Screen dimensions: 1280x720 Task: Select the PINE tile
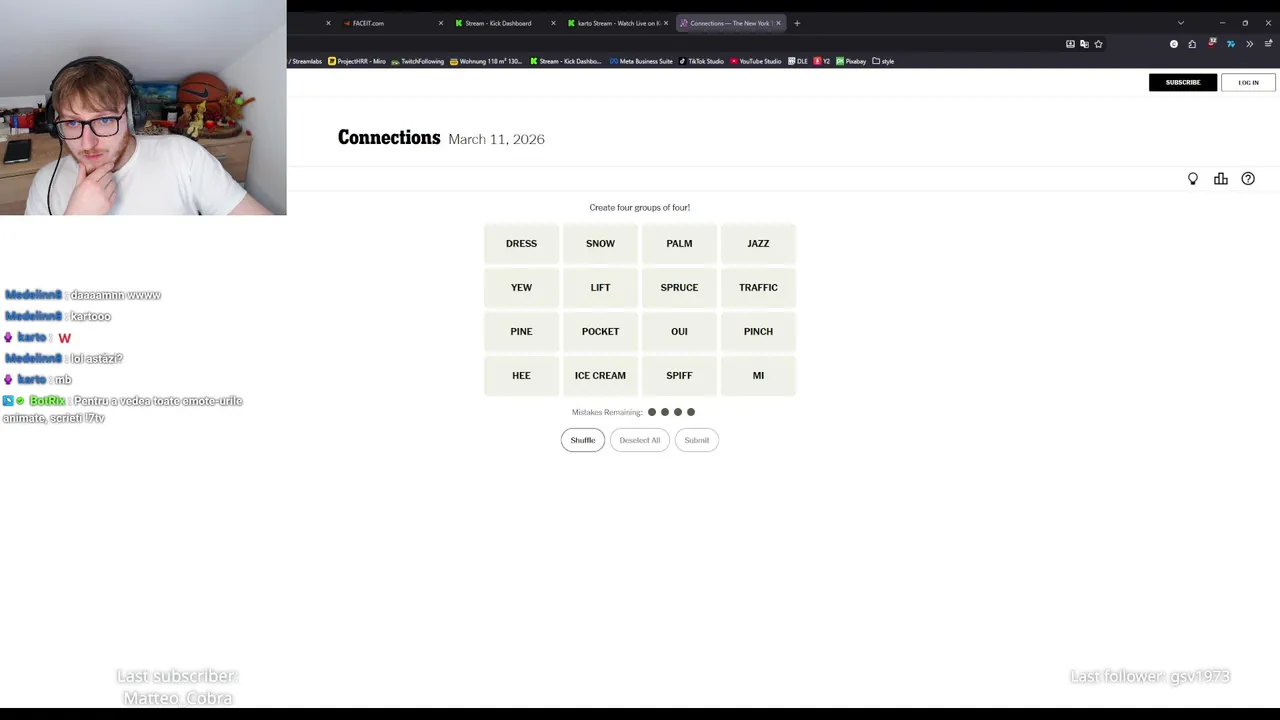521,331
